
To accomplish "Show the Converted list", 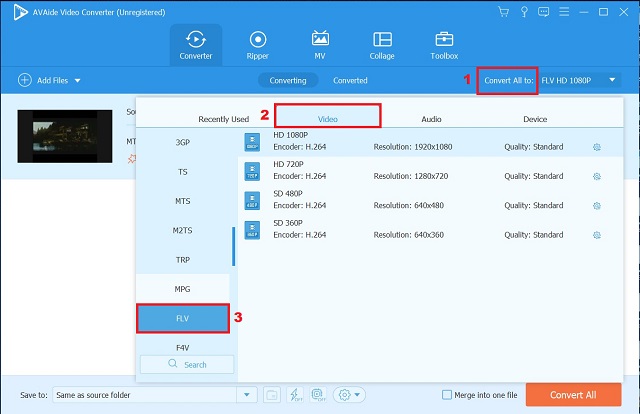I will pyautogui.click(x=350, y=80).
